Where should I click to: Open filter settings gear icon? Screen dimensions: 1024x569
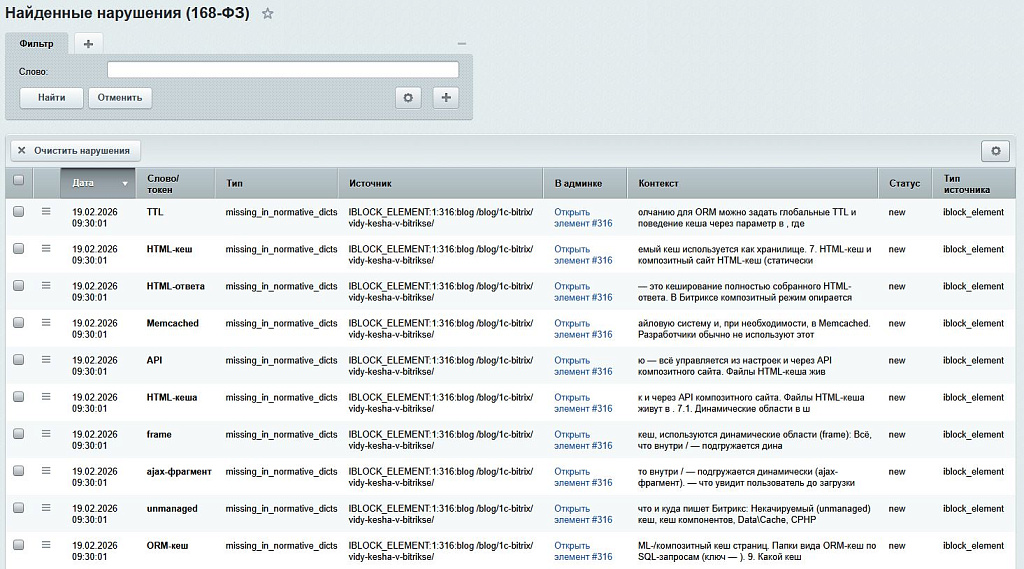click(x=407, y=98)
